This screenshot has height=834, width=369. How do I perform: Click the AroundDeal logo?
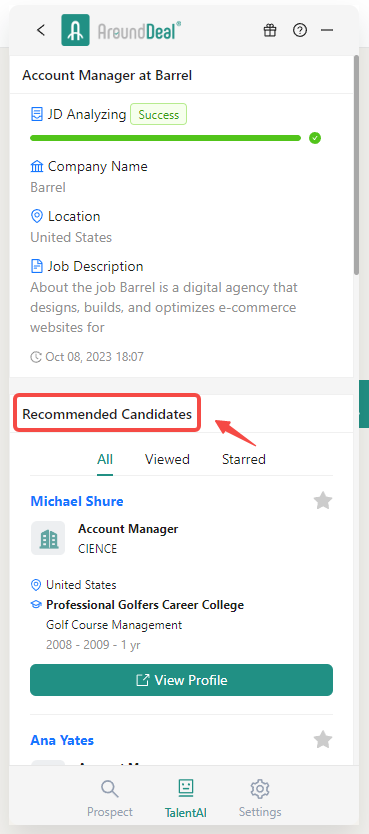pyautogui.click(x=121, y=30)
